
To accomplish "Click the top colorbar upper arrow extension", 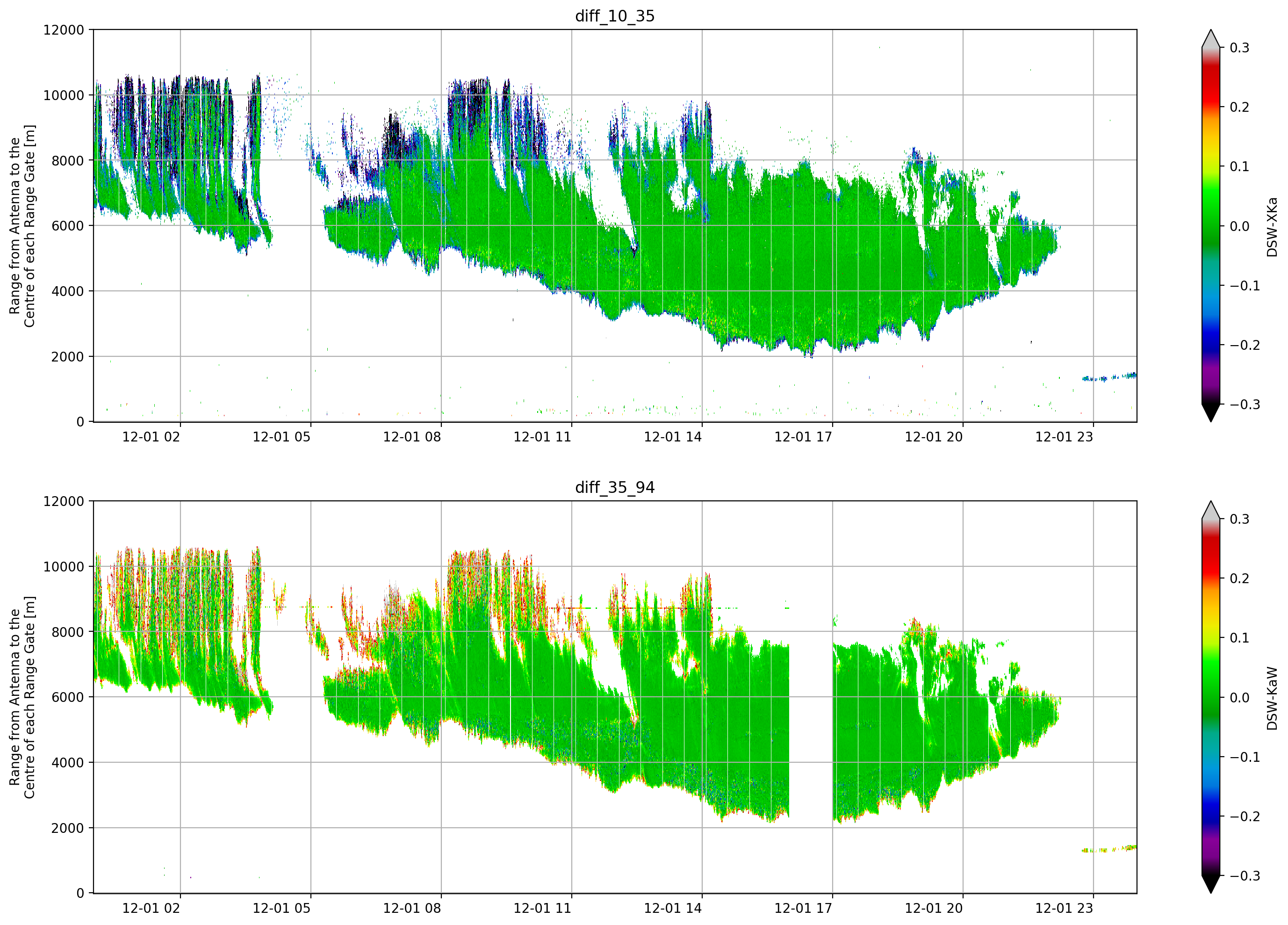I will click(x=1211, y=38).
